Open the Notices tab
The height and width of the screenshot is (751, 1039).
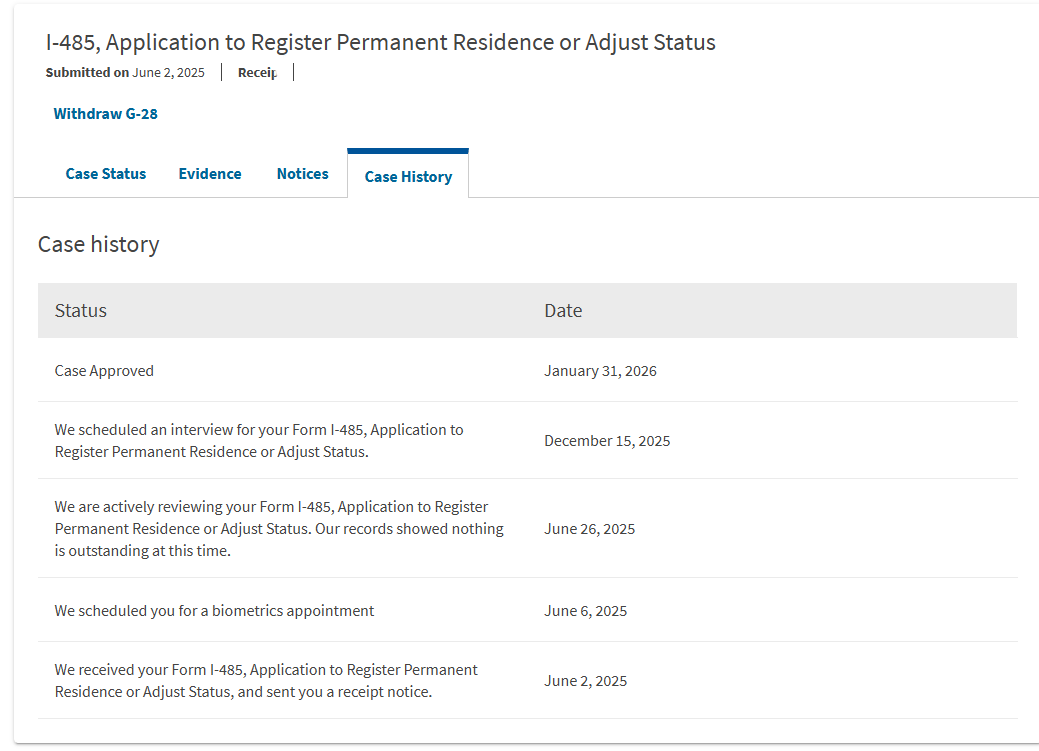tap(302, 174)
